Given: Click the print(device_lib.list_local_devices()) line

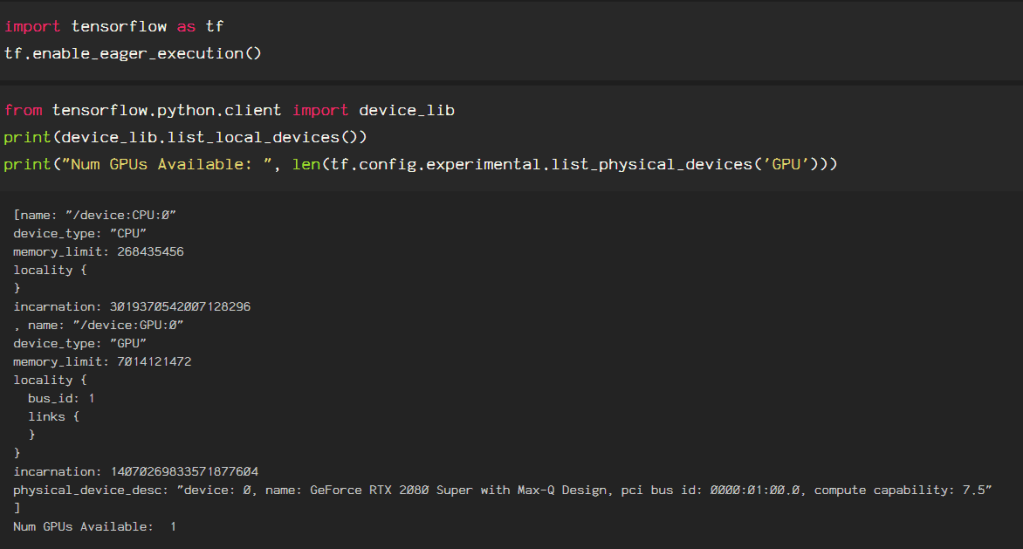Looking at the screenshot, I should 186,136.
